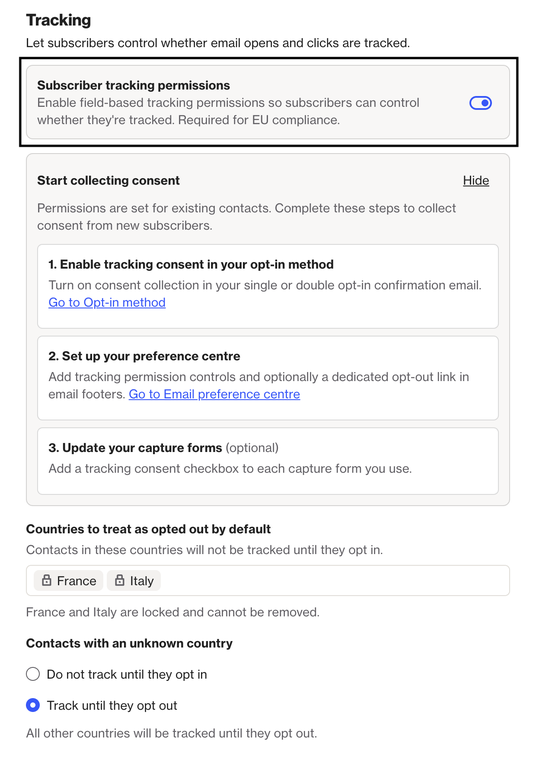
Task: Hide the Start collecting consent panel
Action: pyautogui.click(x=476, y=181)
